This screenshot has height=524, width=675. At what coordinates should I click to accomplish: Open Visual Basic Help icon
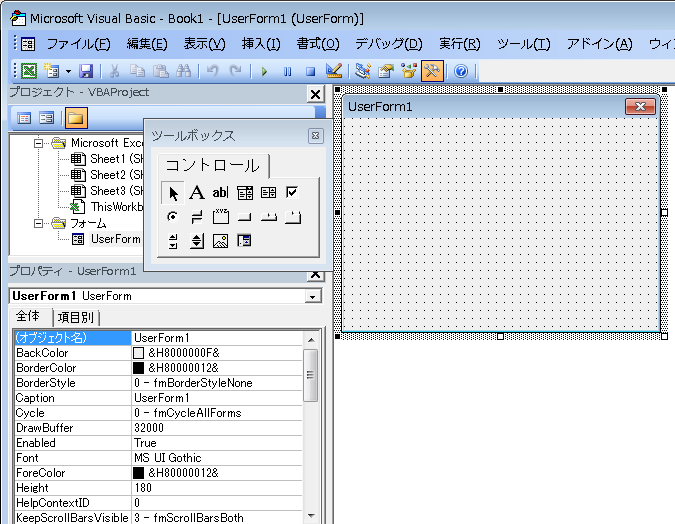tap(461, 71)
